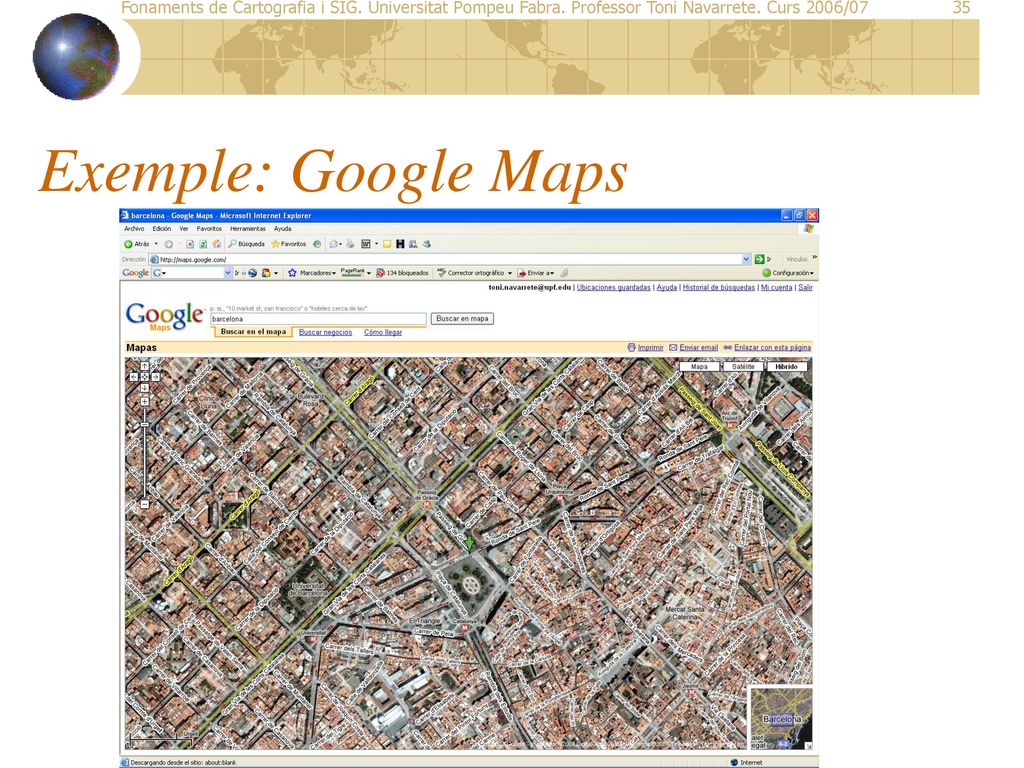This screenshot has width=1024, height=768.
Task: Open the Archivo menu
Action: pos(134,229)
